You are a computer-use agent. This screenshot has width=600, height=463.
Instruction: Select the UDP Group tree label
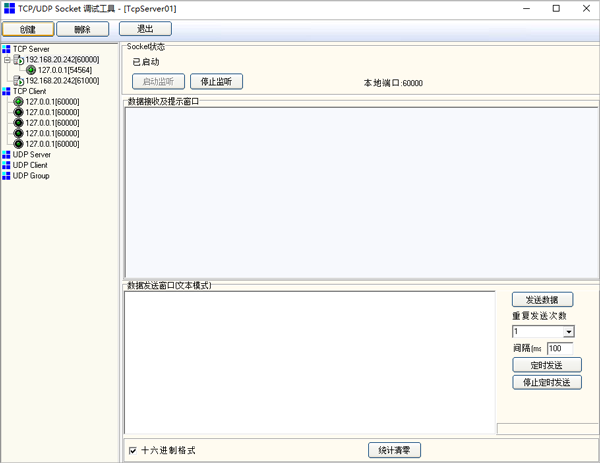tap(31, 176)
